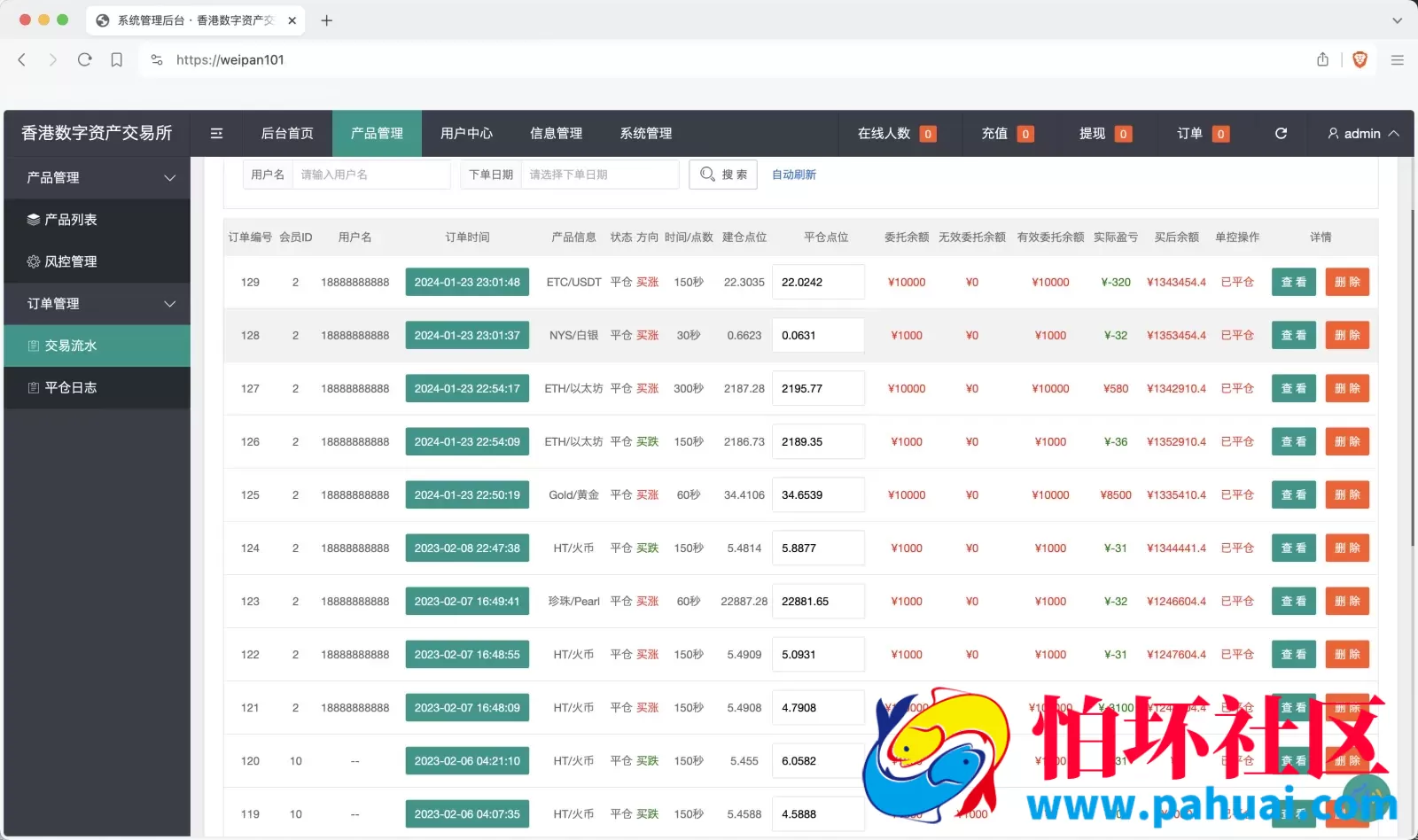Click the admin user avatar icon
1418x840 pixels.
click(x=1333, y=133)
